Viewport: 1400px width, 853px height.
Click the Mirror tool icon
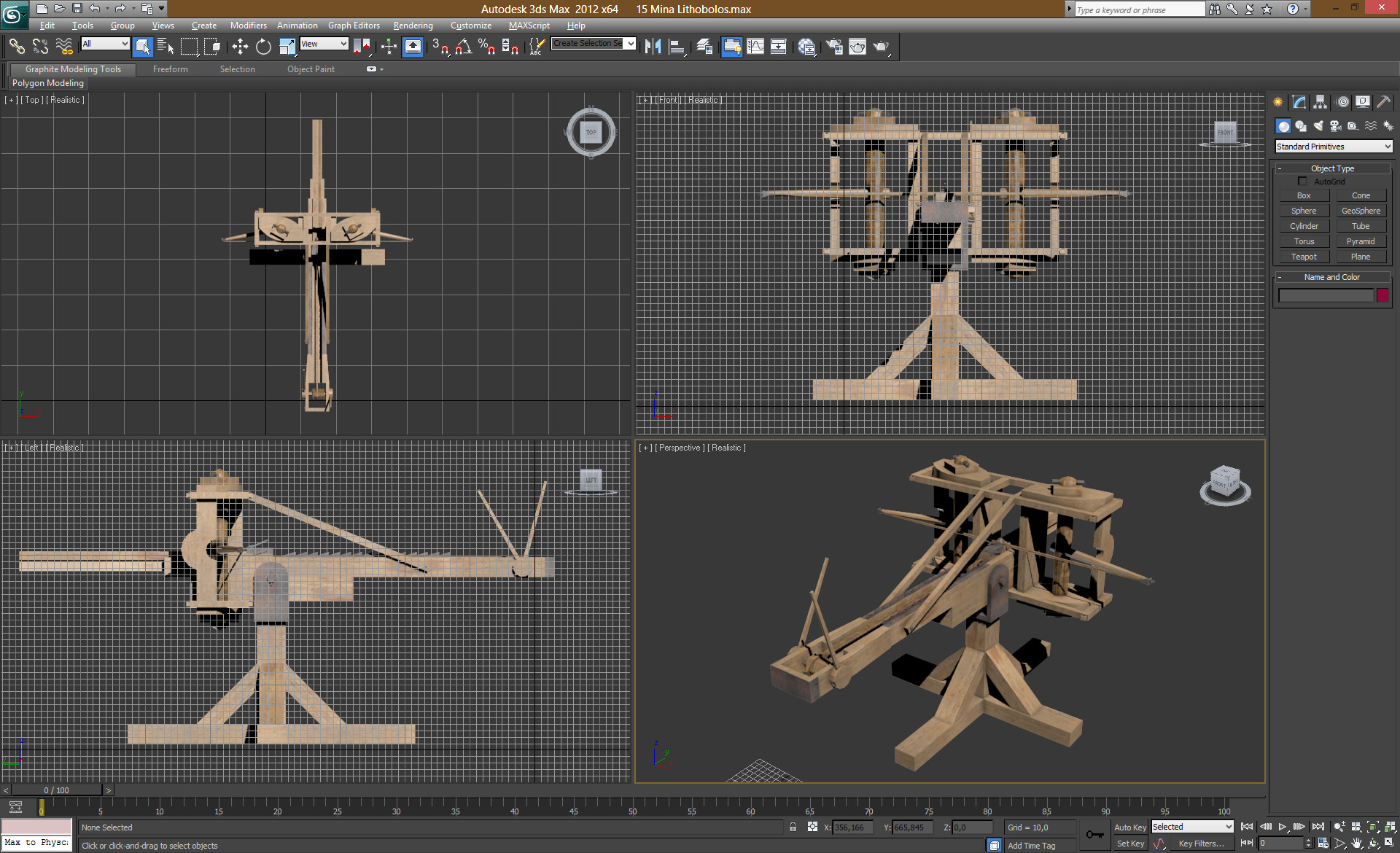coord(653,47)
